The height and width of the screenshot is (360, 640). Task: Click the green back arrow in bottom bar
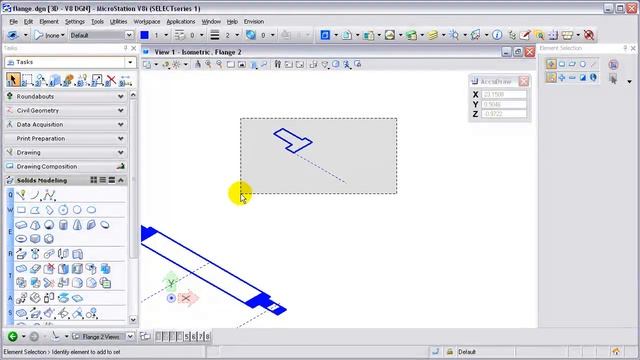point(13,336)
